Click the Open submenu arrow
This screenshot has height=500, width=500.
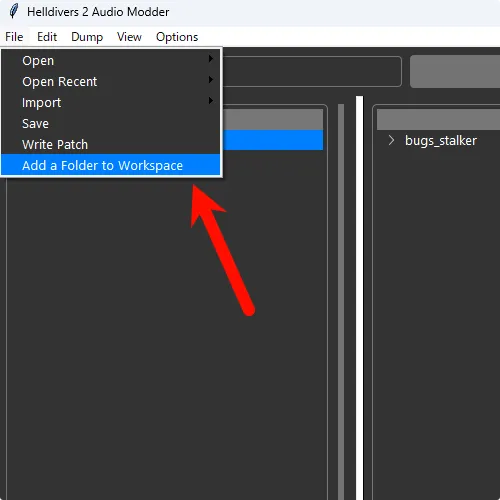pos(211,59)
